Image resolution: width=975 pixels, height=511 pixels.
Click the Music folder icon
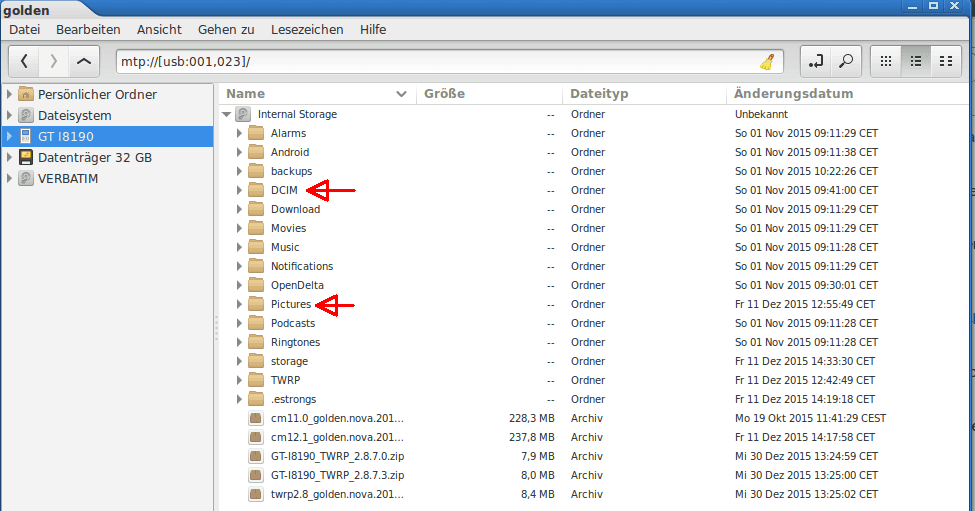click(x=256, y=247)
